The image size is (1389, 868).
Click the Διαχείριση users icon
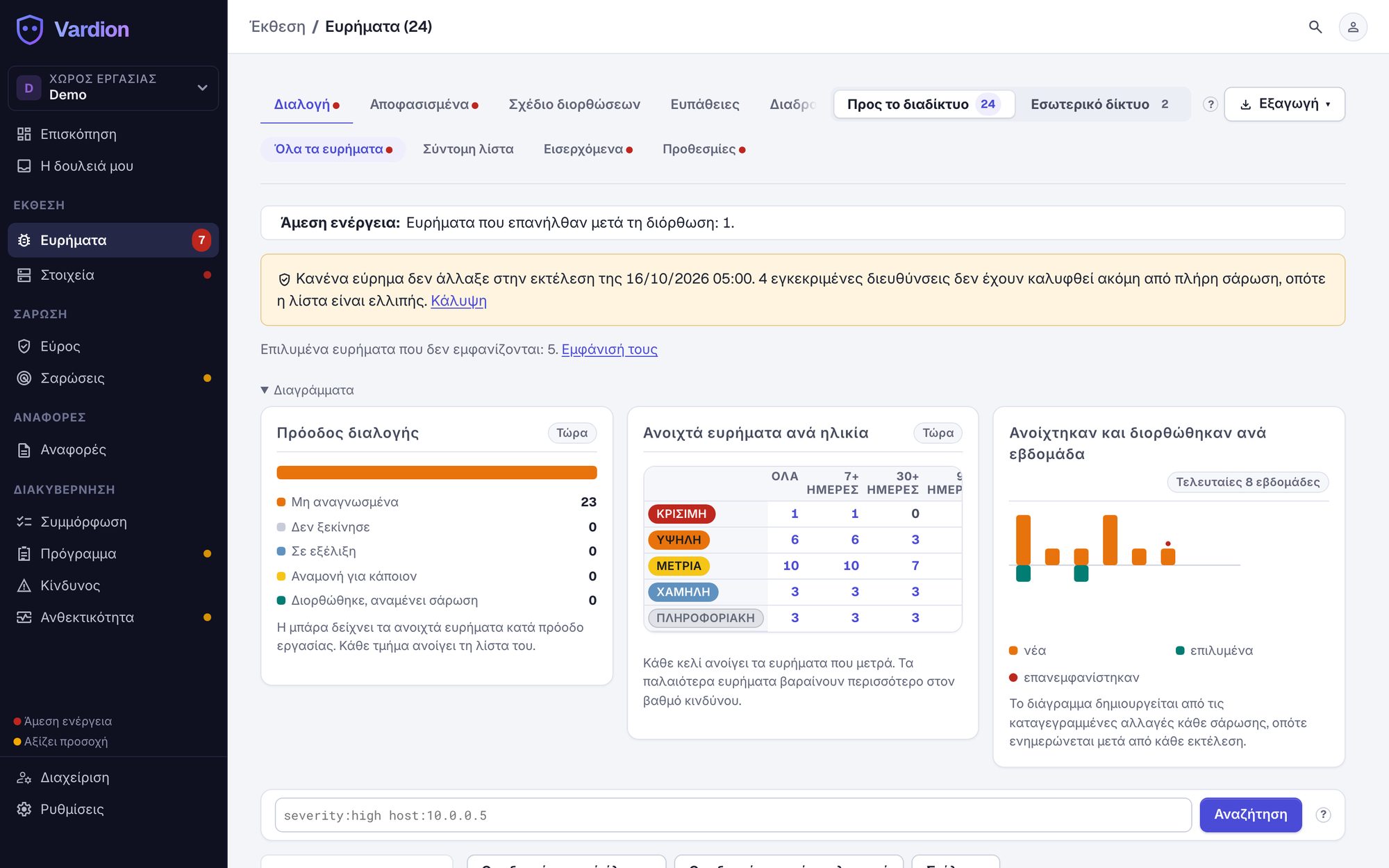click(x=24, y=778)
